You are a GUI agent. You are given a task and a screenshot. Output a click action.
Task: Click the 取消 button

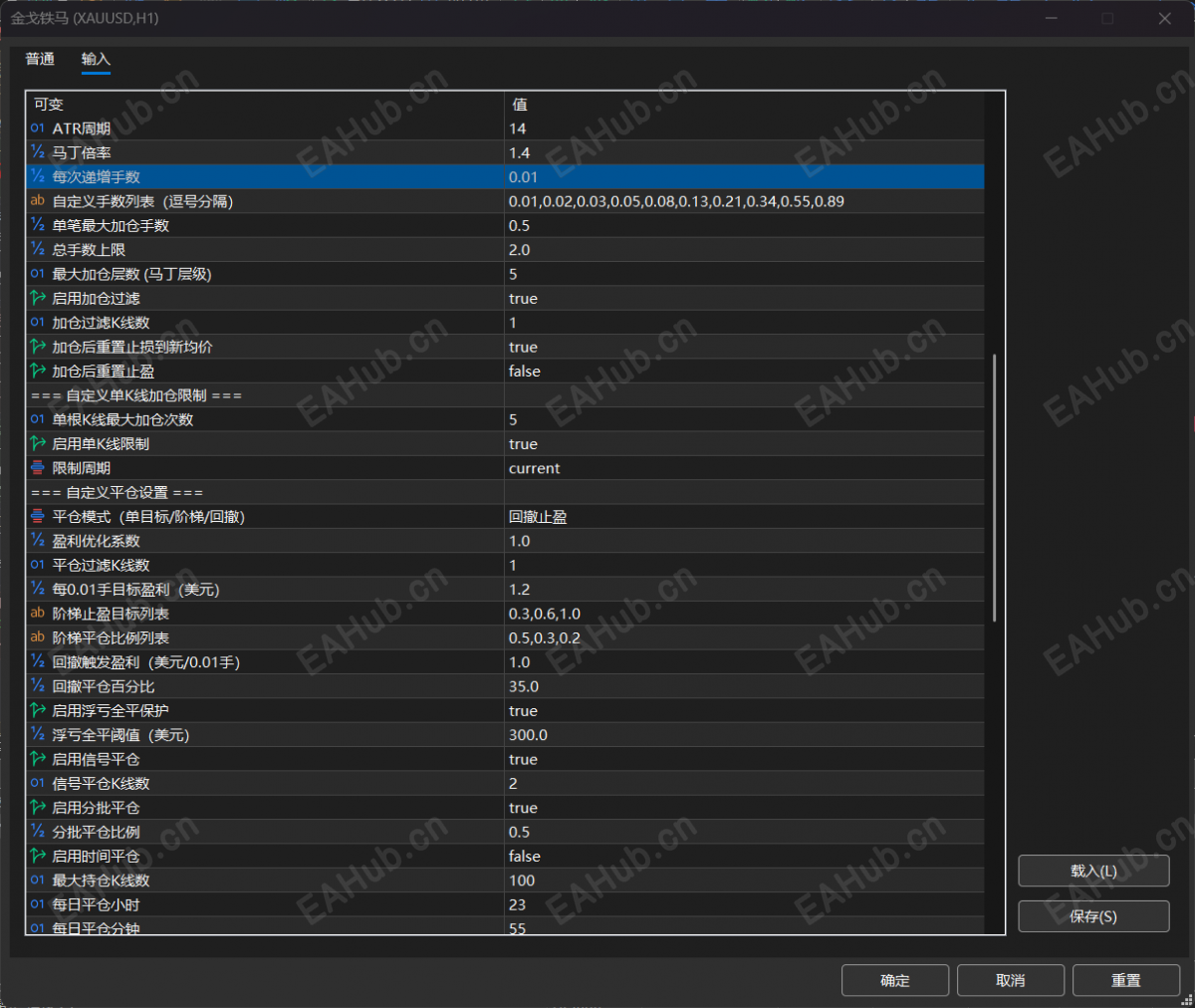(1010, 980)
